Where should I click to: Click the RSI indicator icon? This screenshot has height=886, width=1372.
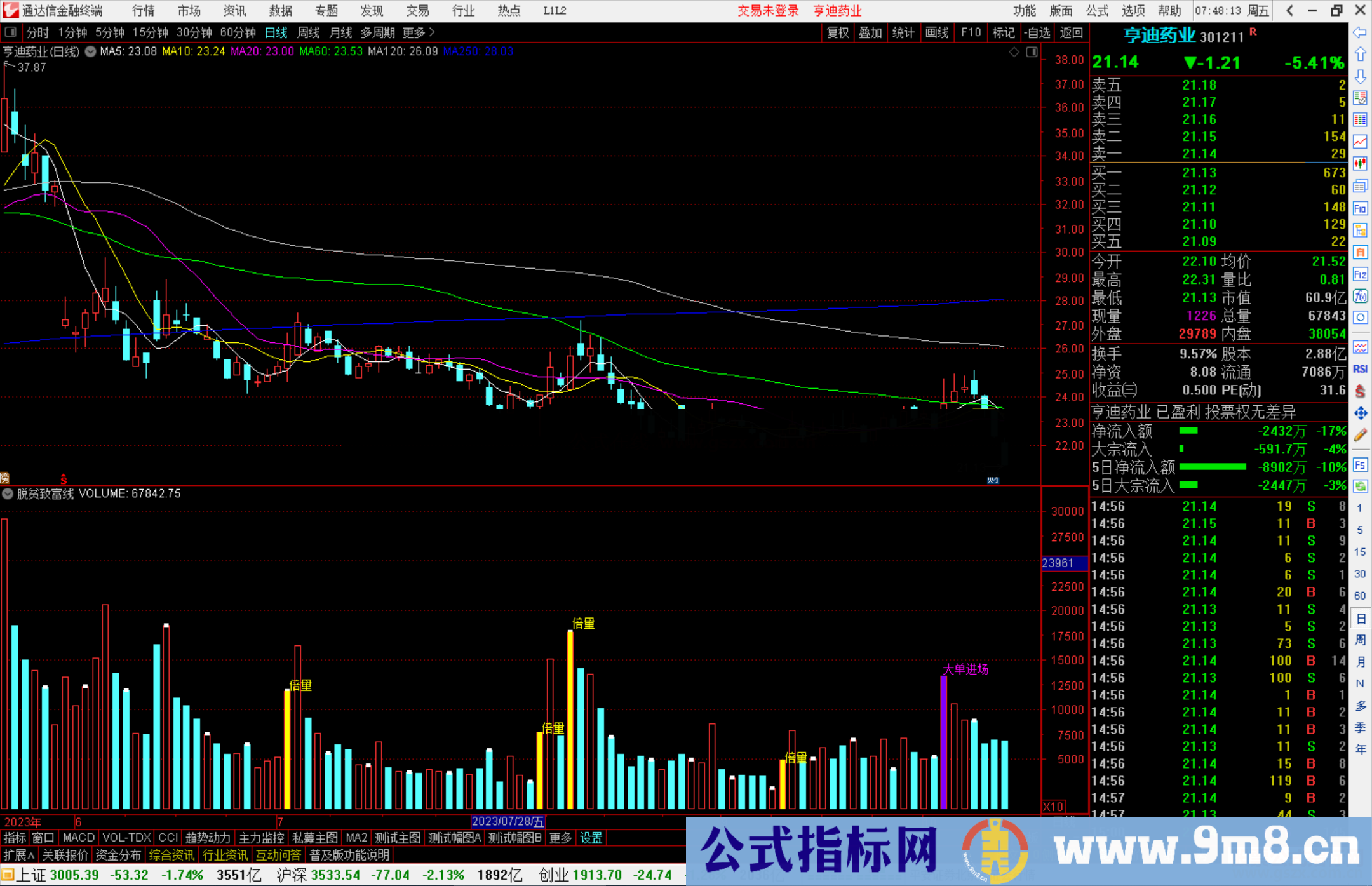(x=1360, y=369)
